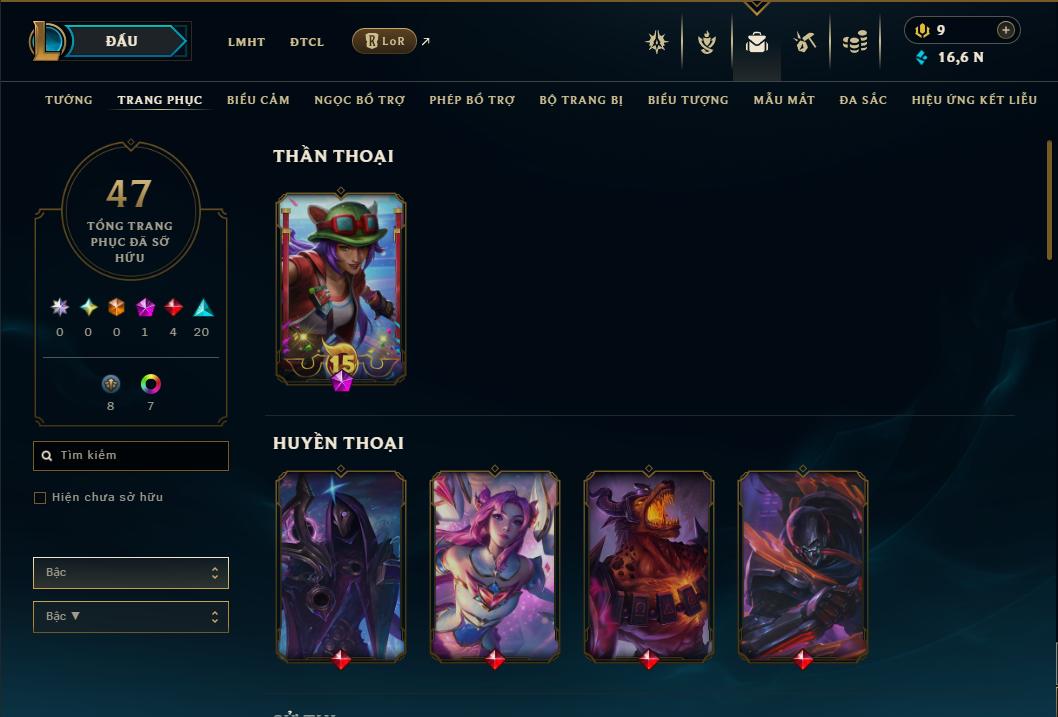Click the add RP plus icon
Viewport: 1058px width, 717px height.
tap(1005, 30)
